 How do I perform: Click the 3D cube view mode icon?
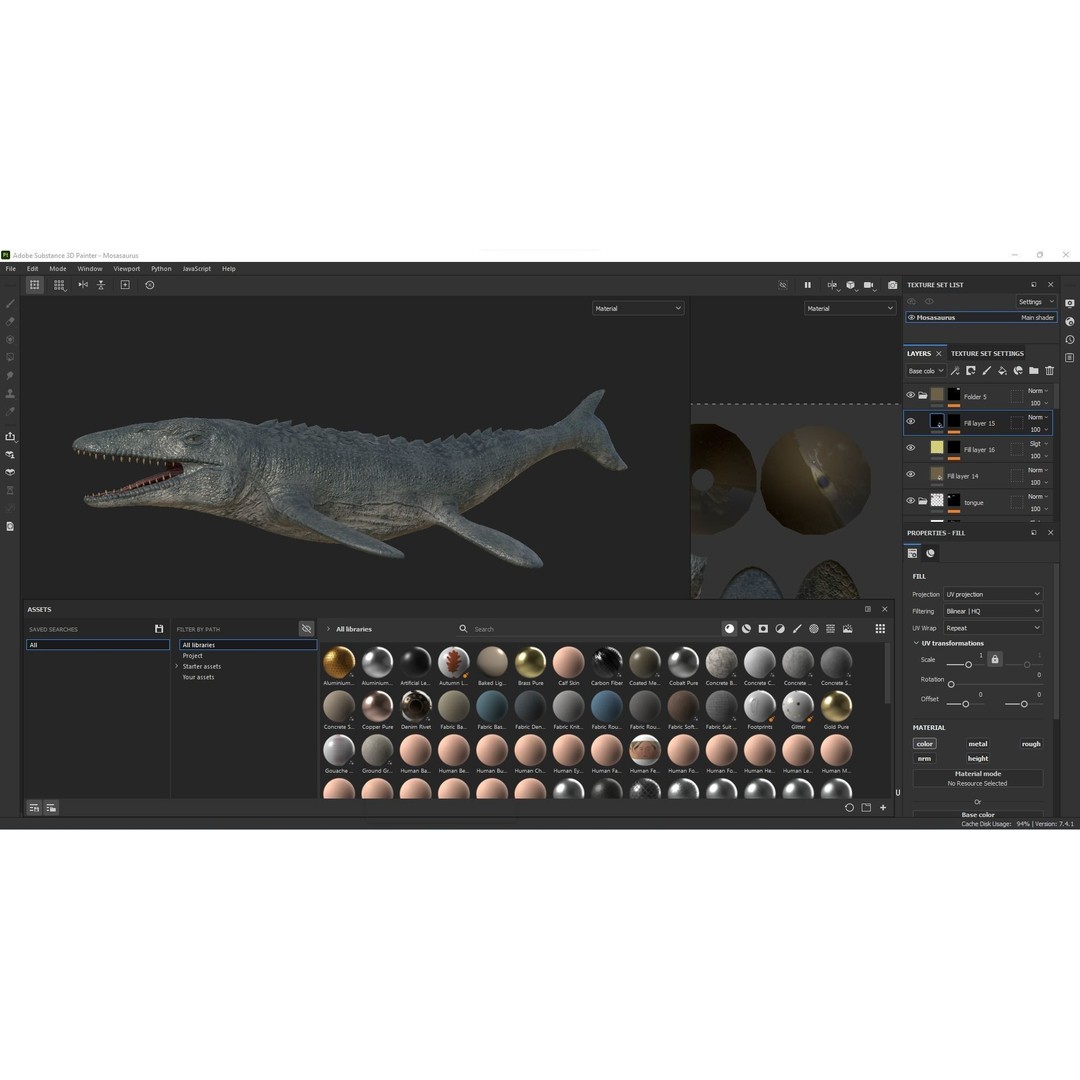coord(851,285)
